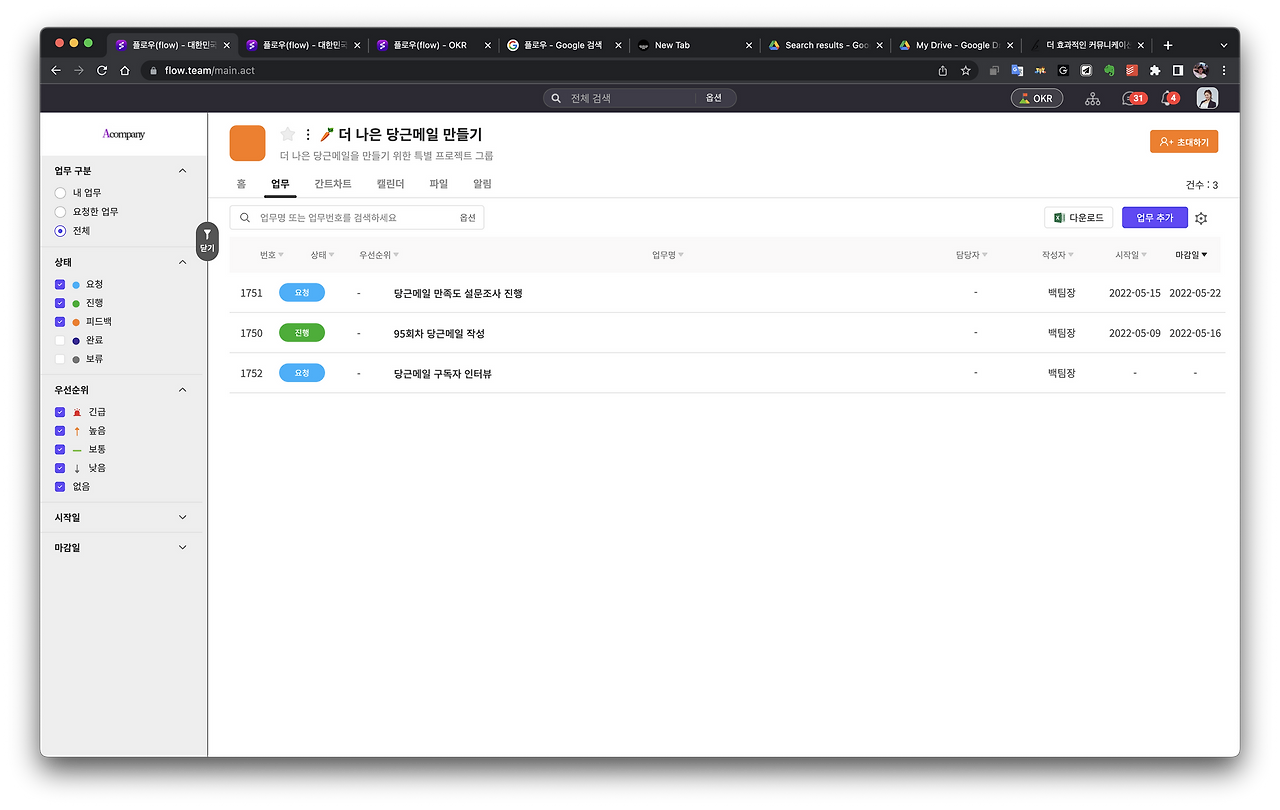The width and height of the screenshot is (1280, 810).
Task: Switch to the My Drive browser tab
Action: pos(954,45)
